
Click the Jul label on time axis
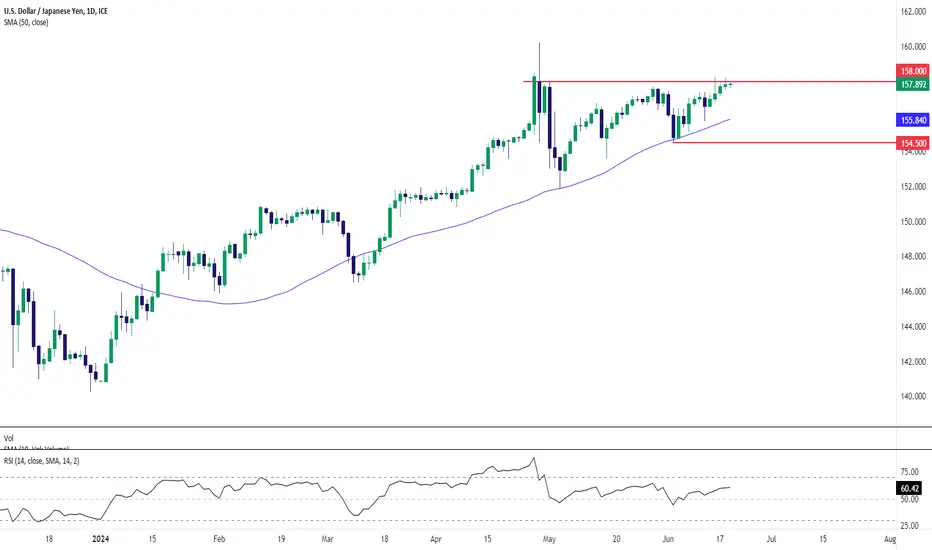pos(771,539)
